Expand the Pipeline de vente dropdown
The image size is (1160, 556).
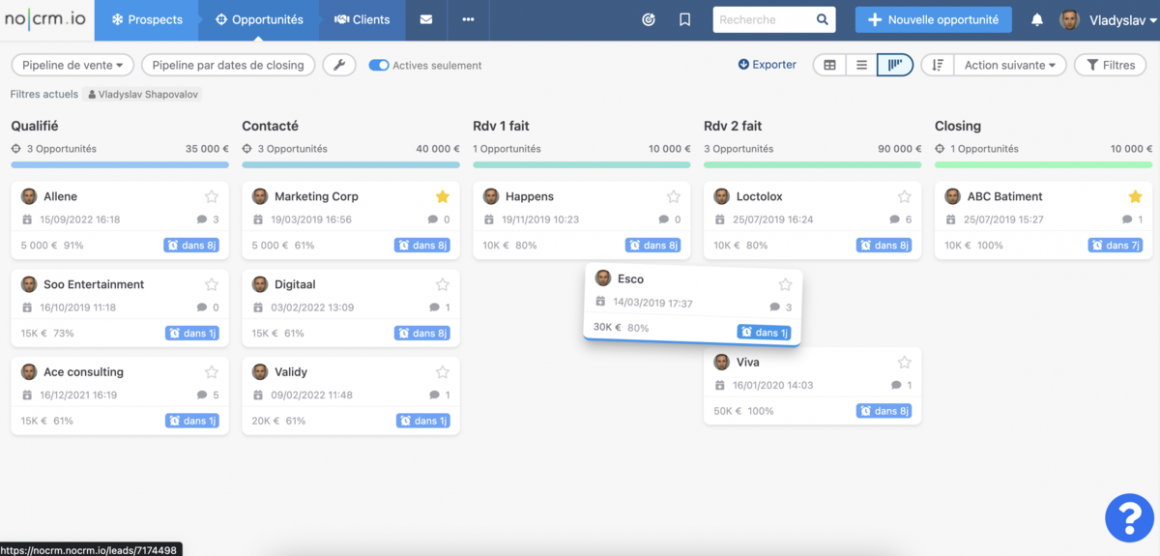coord(72,65)
